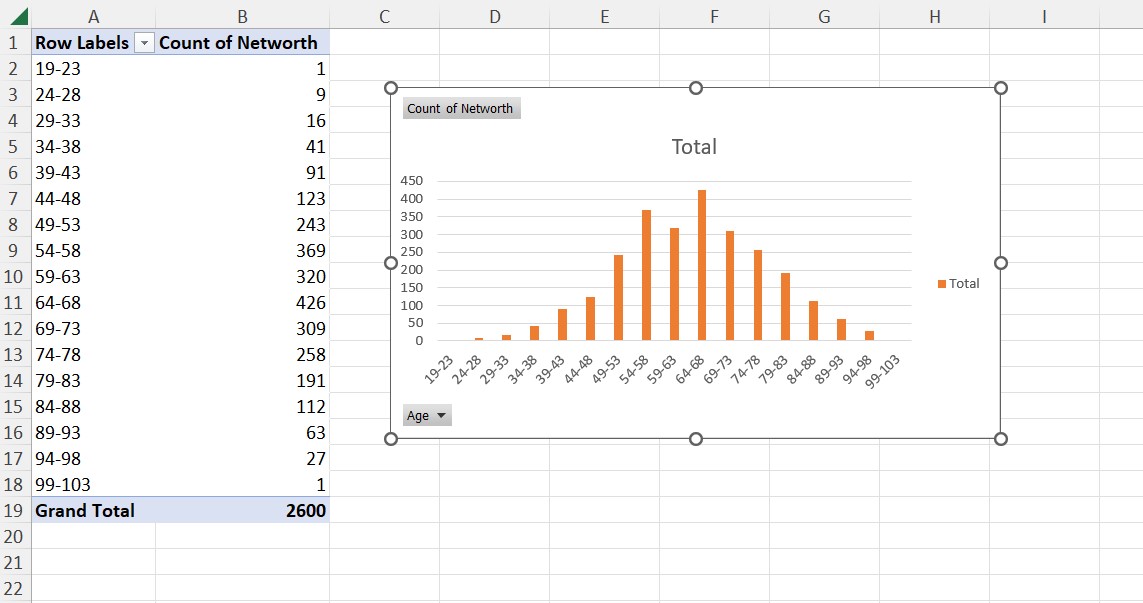Select row 19 header

pyautogui.click(x=14, y=510)
